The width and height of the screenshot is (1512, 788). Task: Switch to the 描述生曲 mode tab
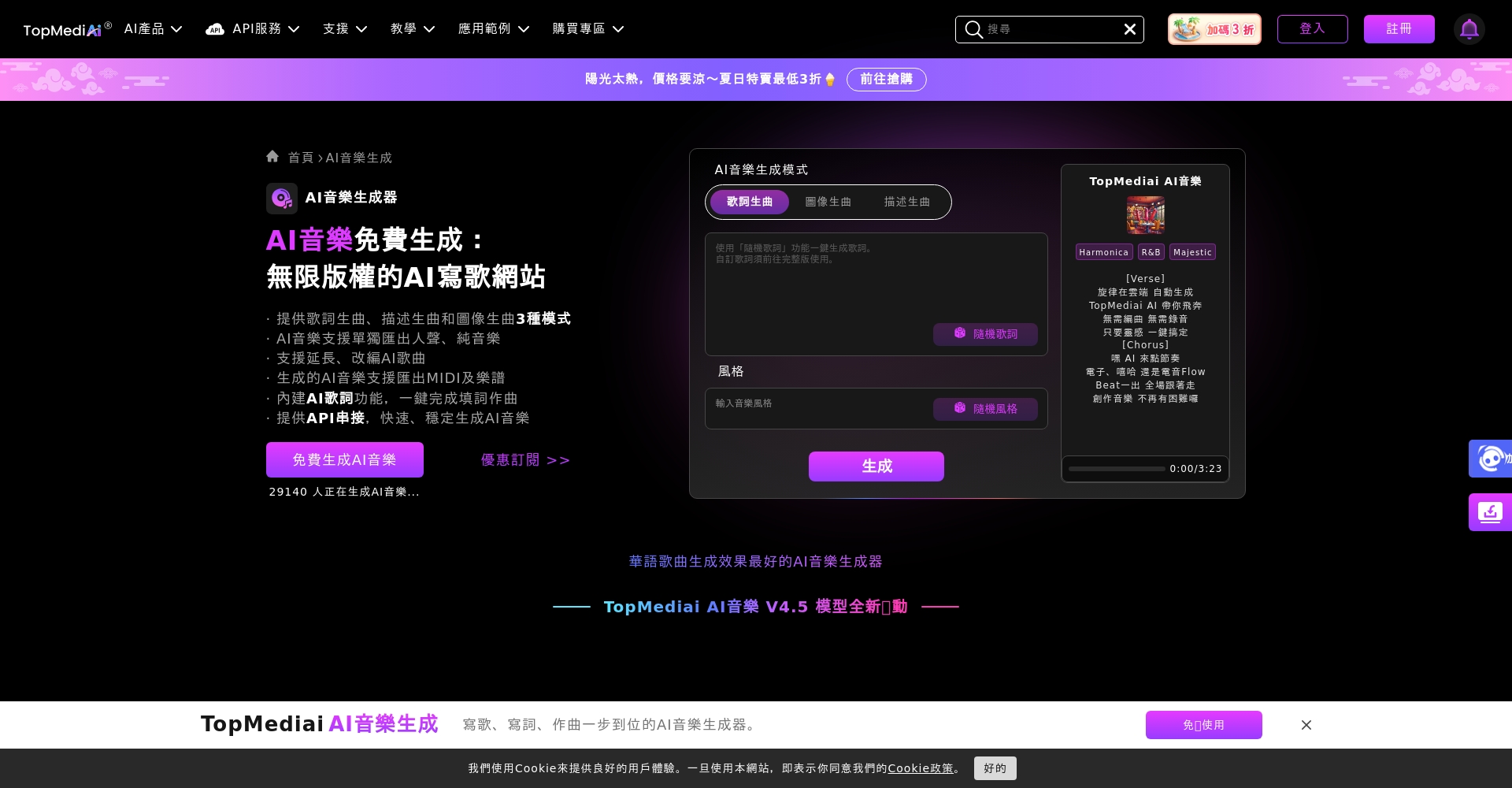click(x=907, y=202)
